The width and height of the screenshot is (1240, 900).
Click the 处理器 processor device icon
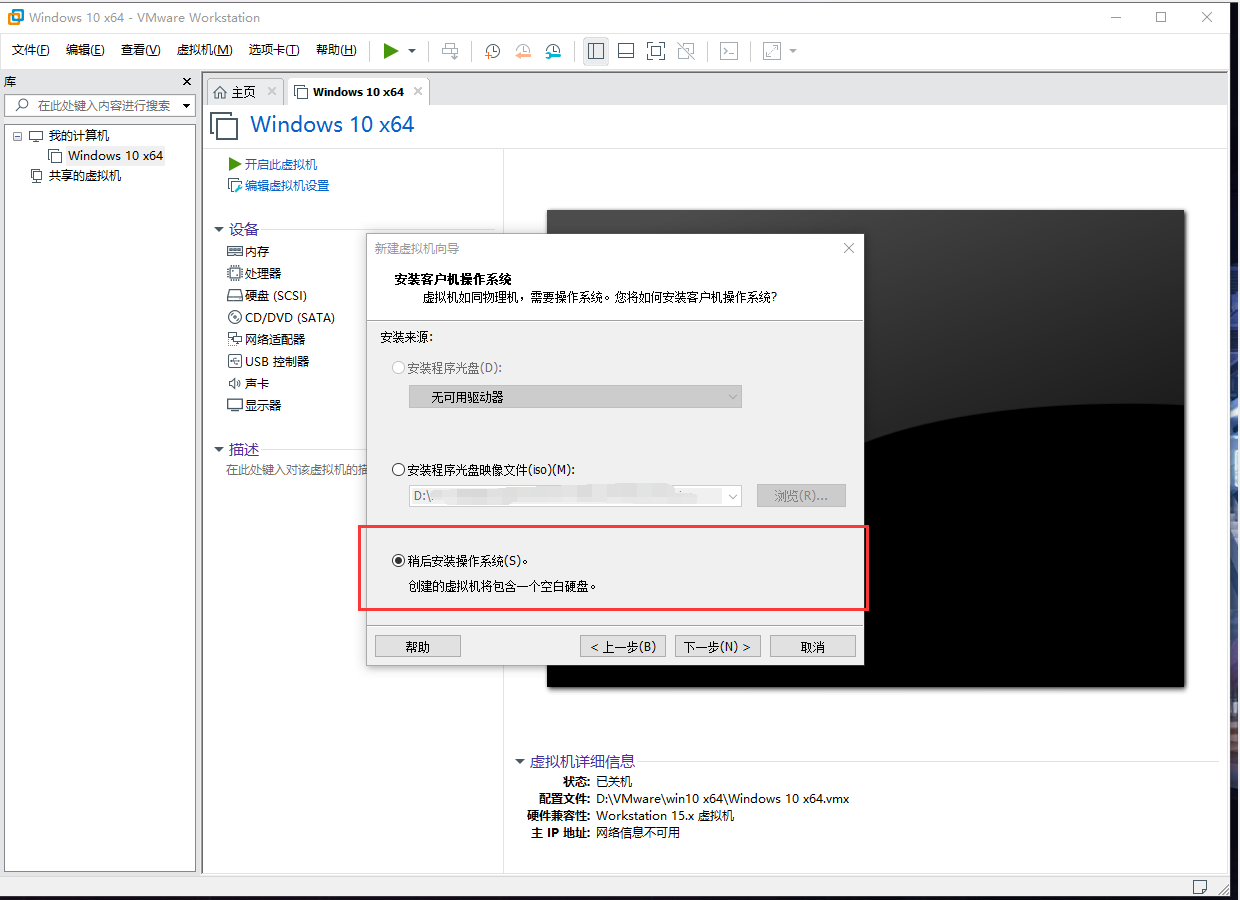[235, 273]
